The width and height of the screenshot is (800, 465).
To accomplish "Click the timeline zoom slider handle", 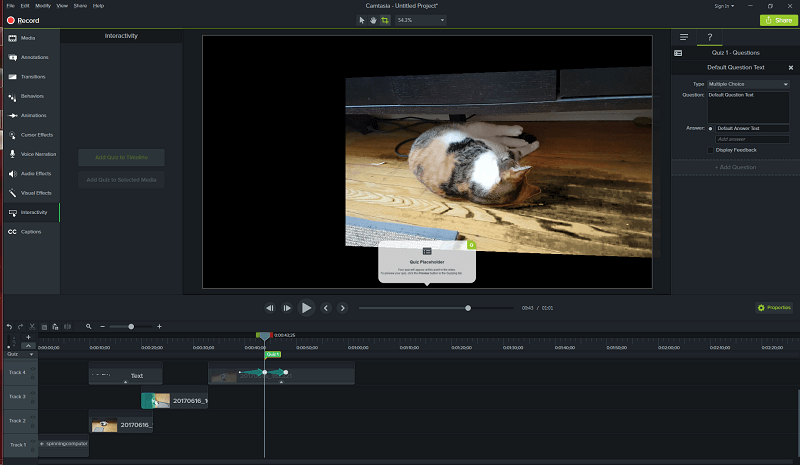I will pos(131,327).
